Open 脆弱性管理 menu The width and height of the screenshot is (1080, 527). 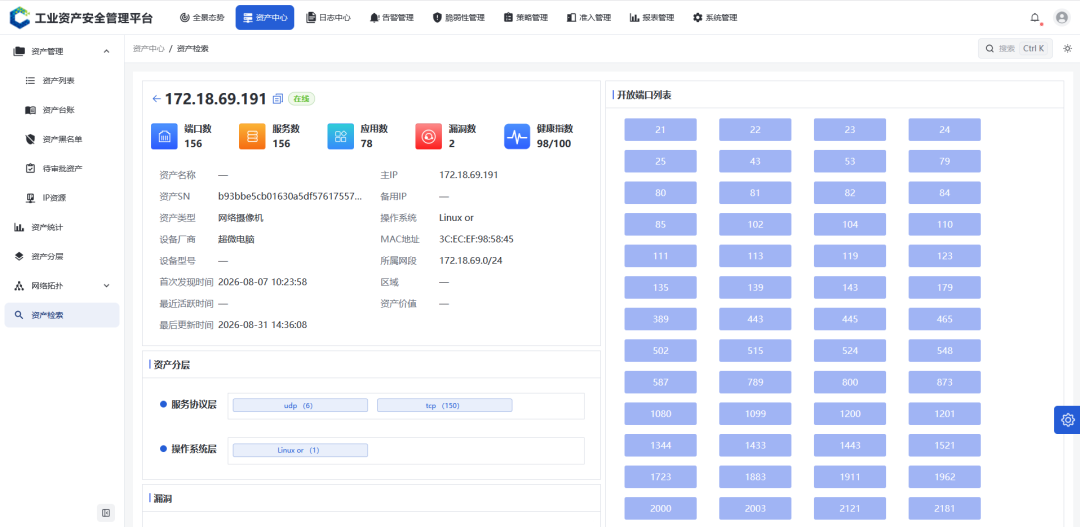[458, 18]
